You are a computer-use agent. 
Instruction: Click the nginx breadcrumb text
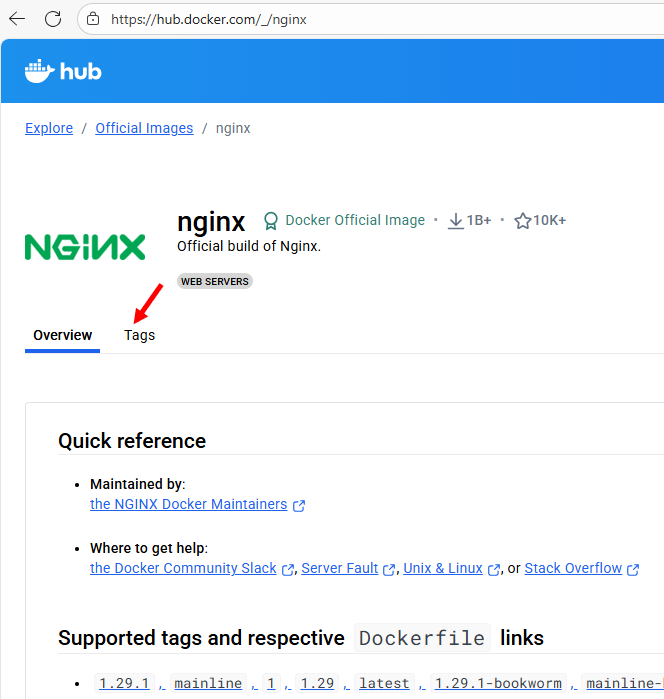pos(233,128)
